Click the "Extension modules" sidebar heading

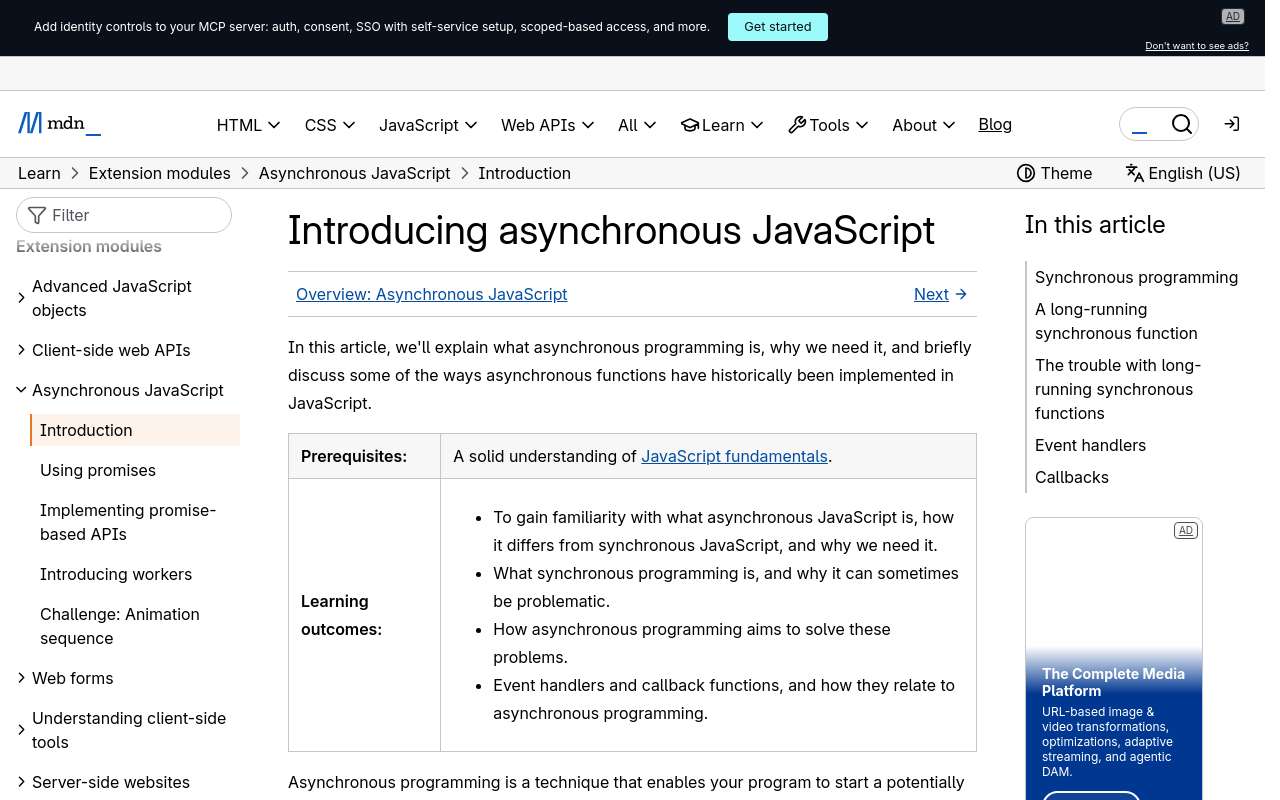(89, 246)
